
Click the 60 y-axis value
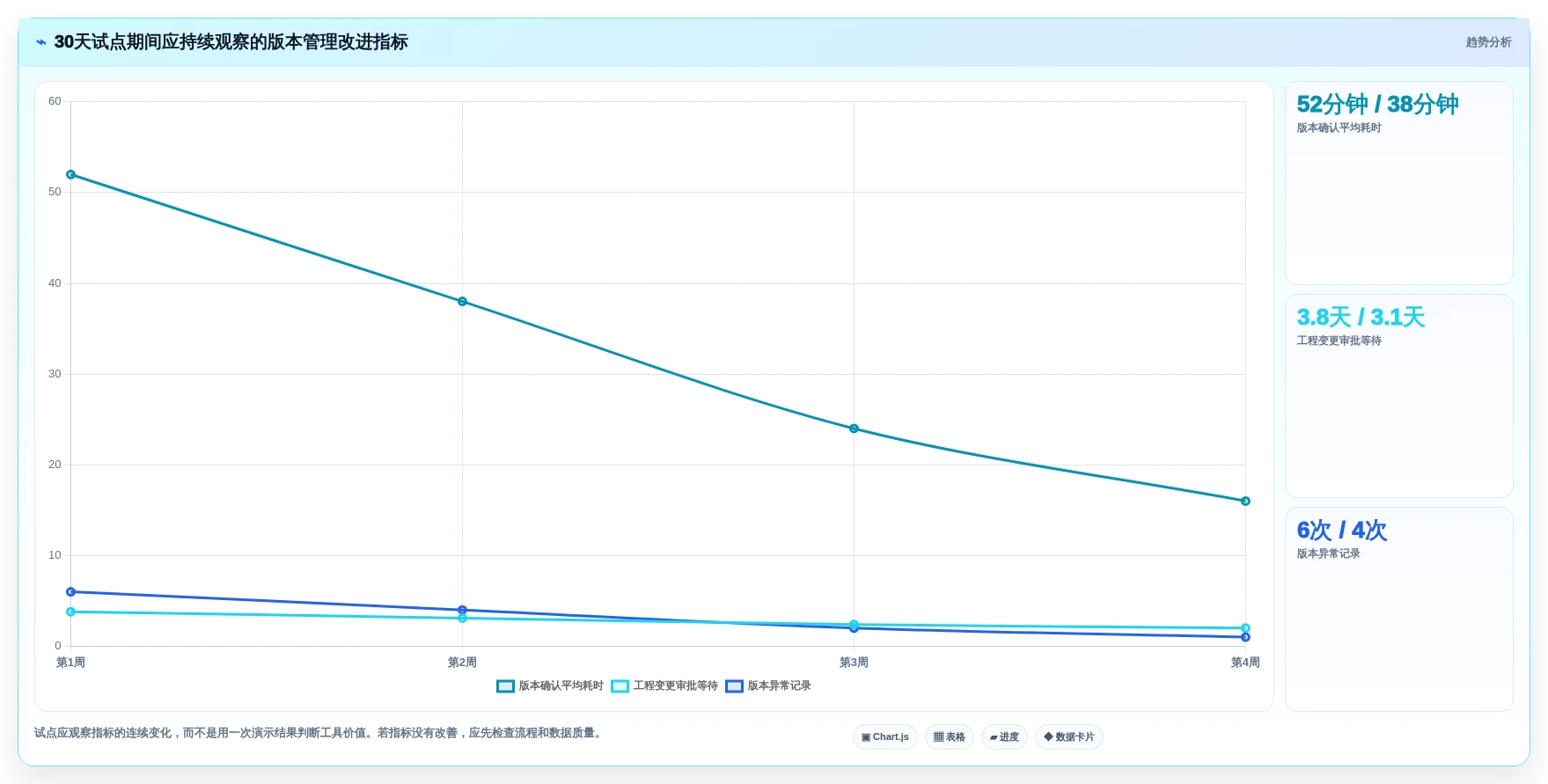pos(55,101)
